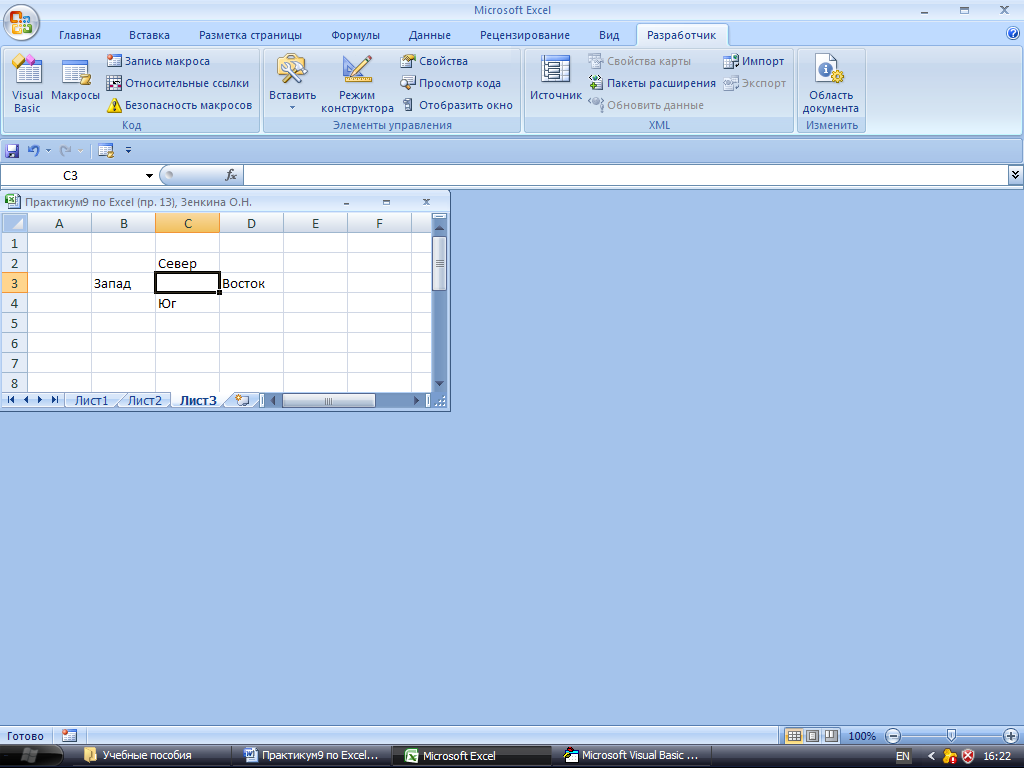The height and width of the screenshot is (768, 1024).
Task: Open the Рецензирование tab
Action: click(x=524, y=35)
